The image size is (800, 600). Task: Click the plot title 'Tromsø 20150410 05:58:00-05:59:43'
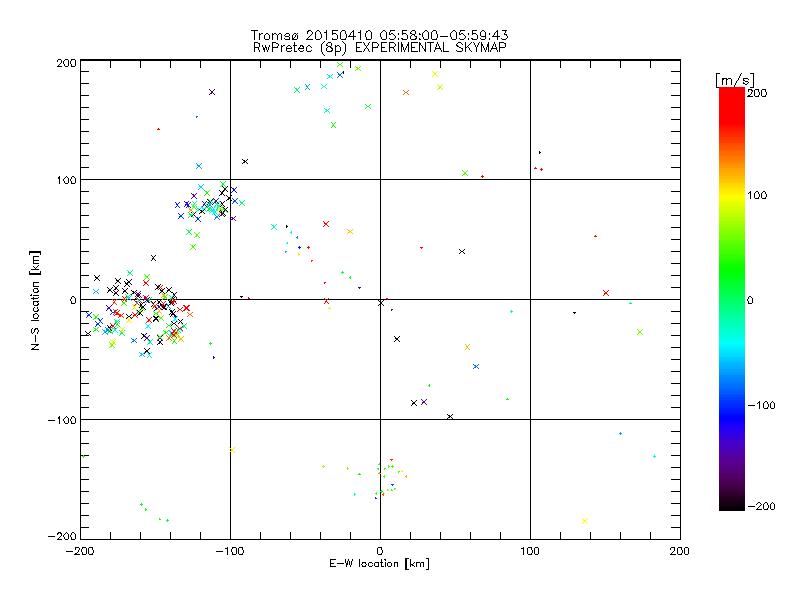379,35
